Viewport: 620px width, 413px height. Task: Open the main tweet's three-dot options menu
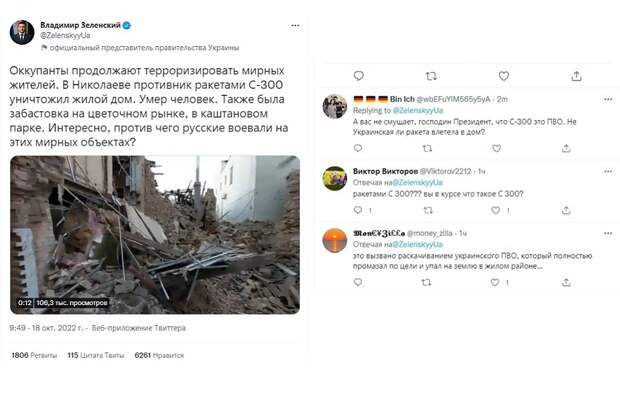click(x=295, y=25)
